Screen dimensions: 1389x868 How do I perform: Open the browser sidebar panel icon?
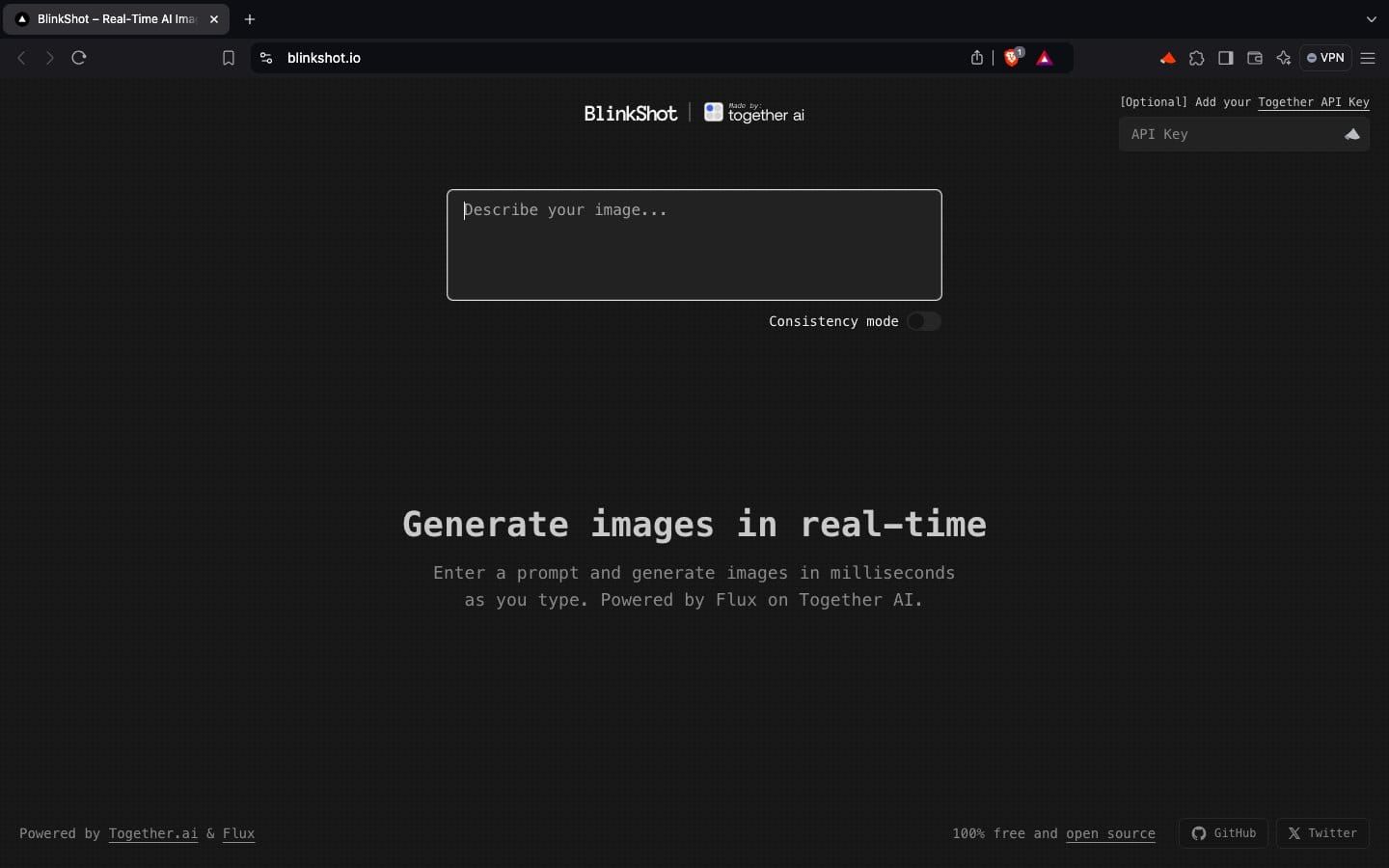click(x=1225, y=58)
